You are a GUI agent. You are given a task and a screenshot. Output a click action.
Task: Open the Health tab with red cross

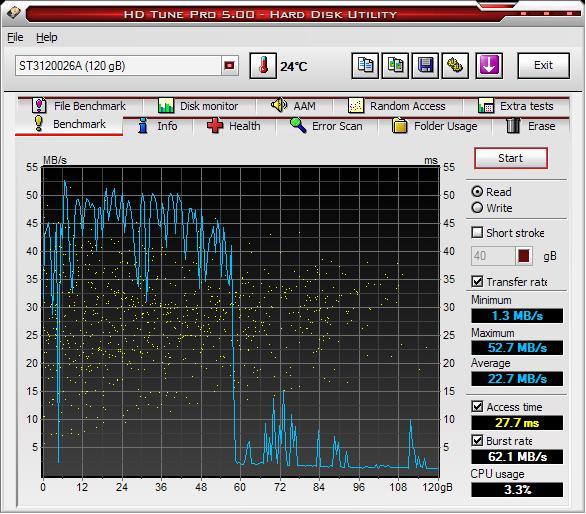click(x=234, y=126)
